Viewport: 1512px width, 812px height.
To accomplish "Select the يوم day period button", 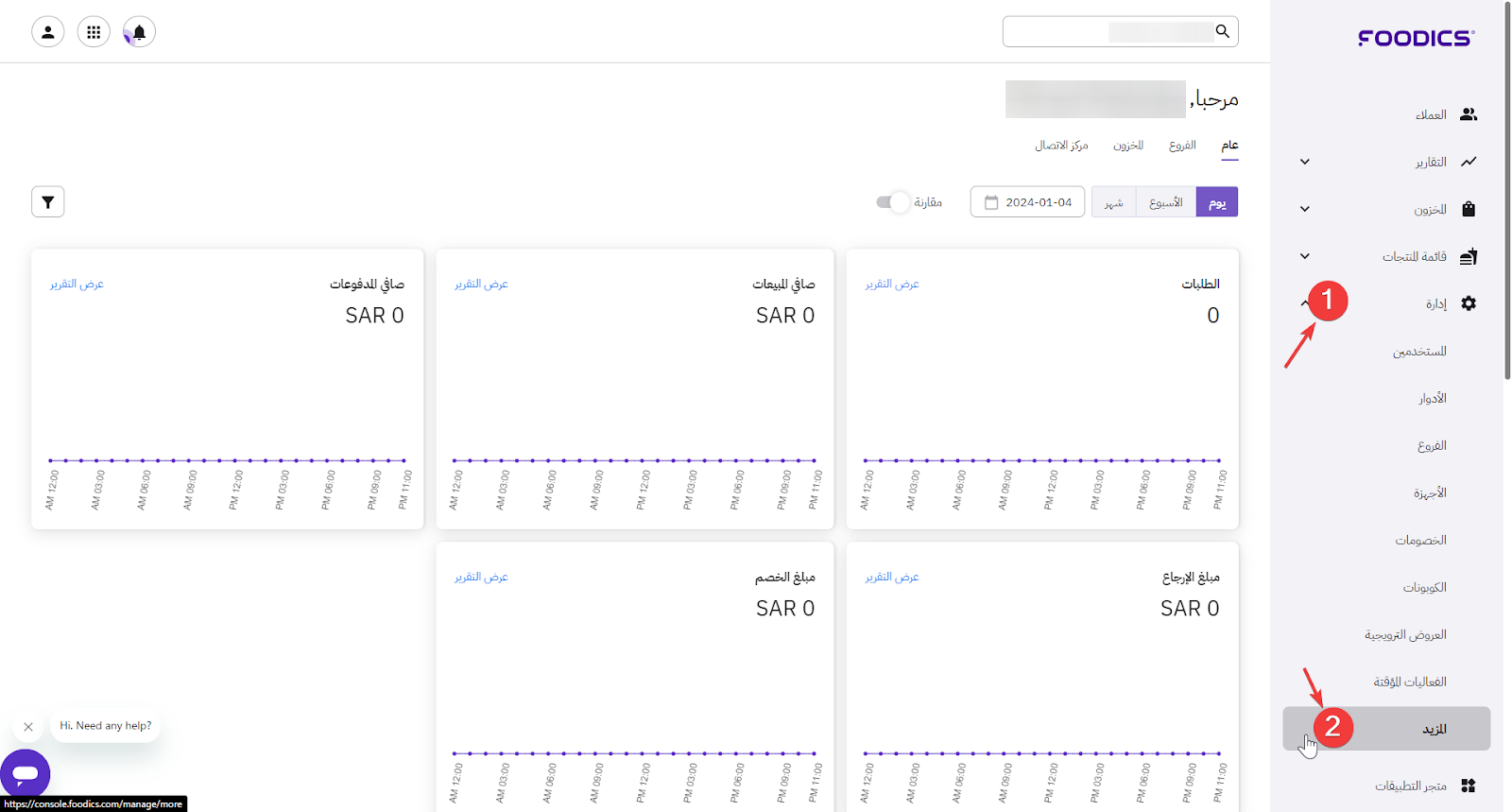I will (1217, 202).
